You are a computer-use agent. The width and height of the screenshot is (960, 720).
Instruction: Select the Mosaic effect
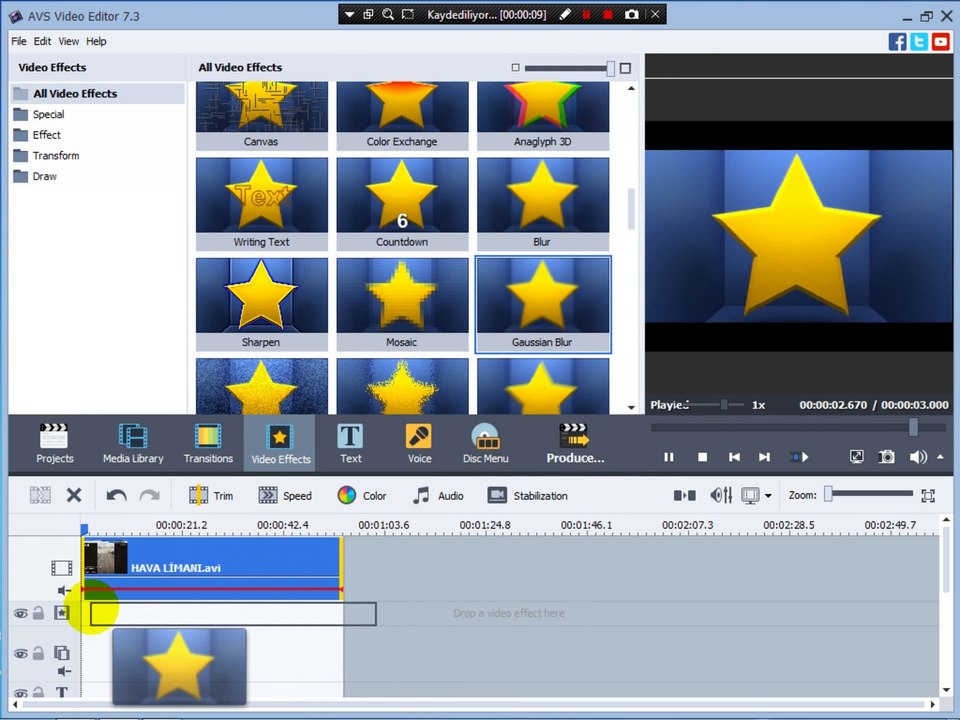(402, 304)
